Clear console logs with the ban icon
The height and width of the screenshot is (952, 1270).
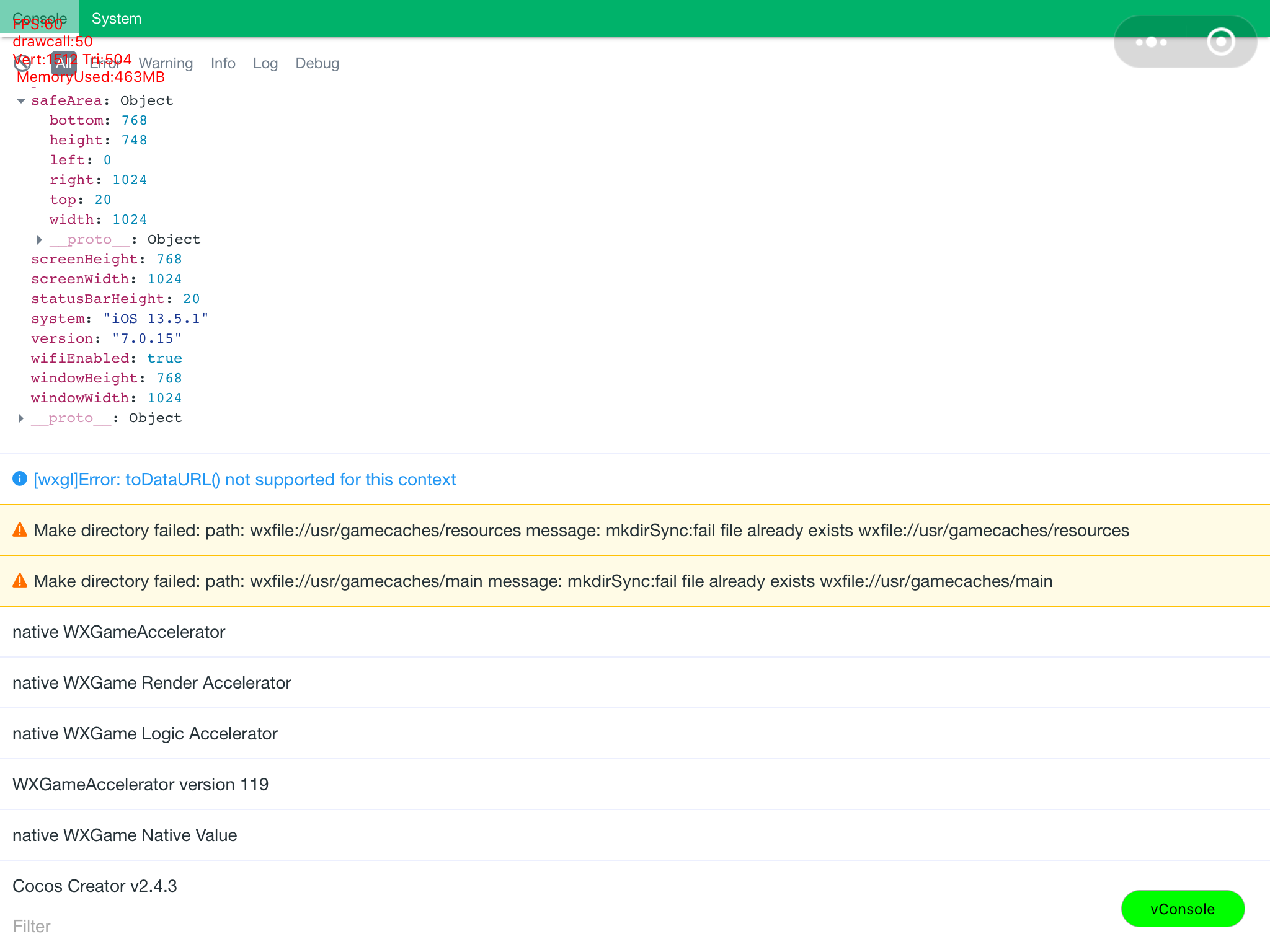pyautogui.click(x=22, y=63)
